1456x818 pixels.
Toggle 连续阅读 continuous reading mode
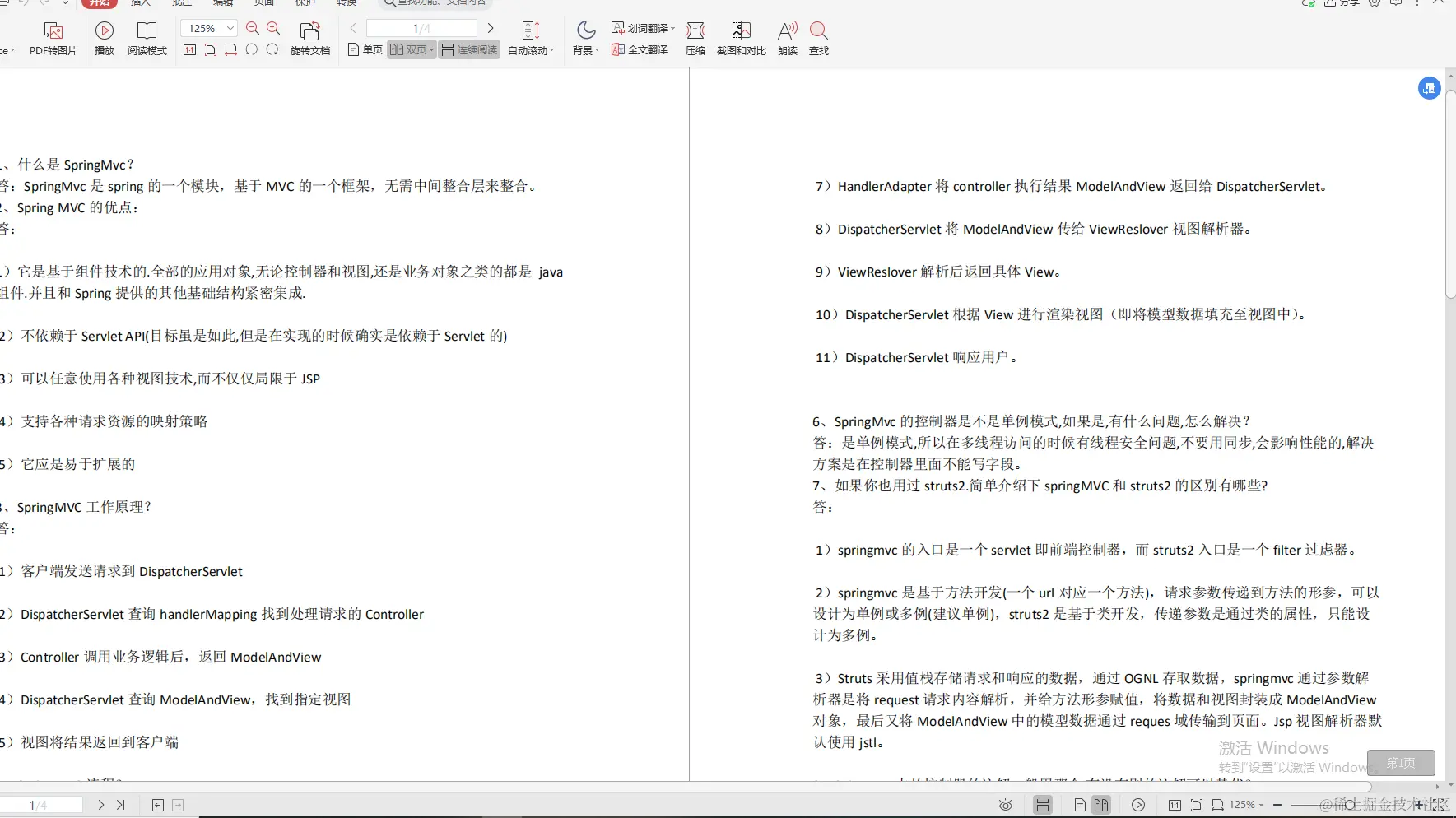coord(469,49)
